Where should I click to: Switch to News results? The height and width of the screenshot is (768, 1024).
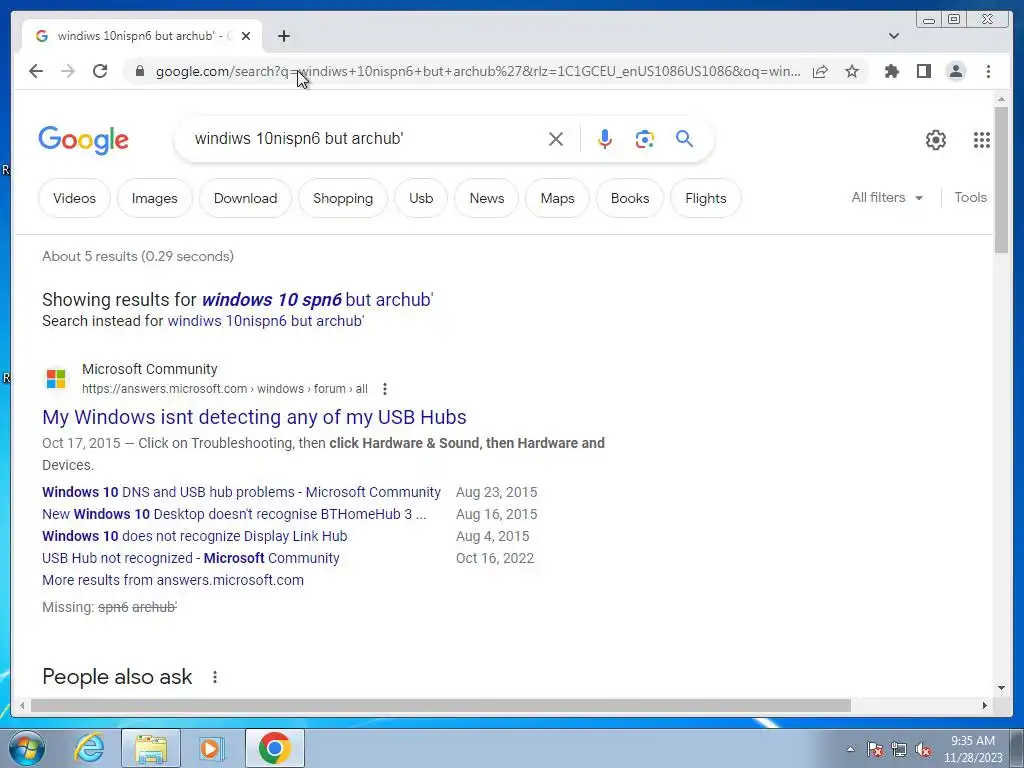click(487, 198)
